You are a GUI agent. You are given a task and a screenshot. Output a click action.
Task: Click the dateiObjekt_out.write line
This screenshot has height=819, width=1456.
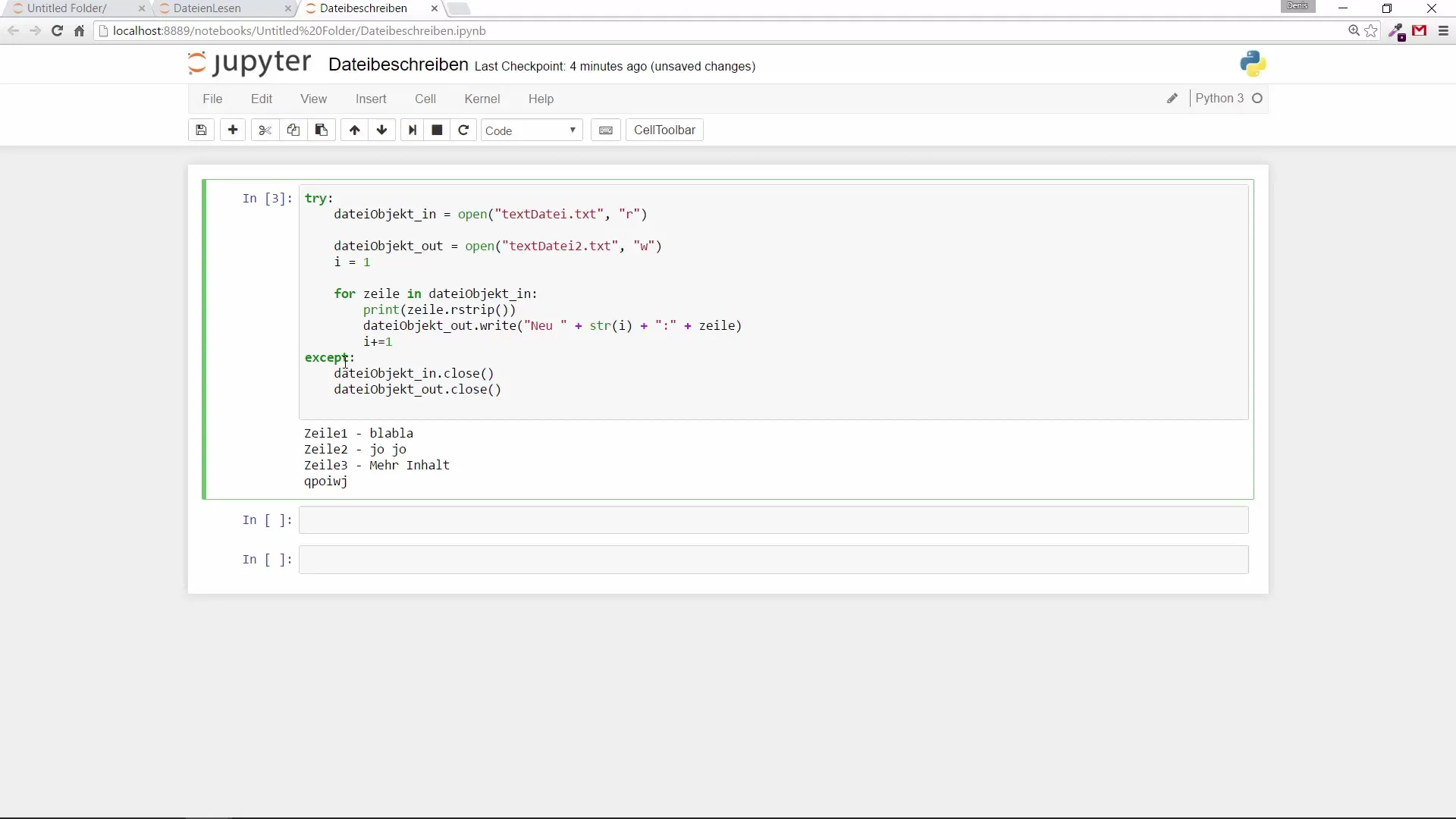[x=552, y=326]
